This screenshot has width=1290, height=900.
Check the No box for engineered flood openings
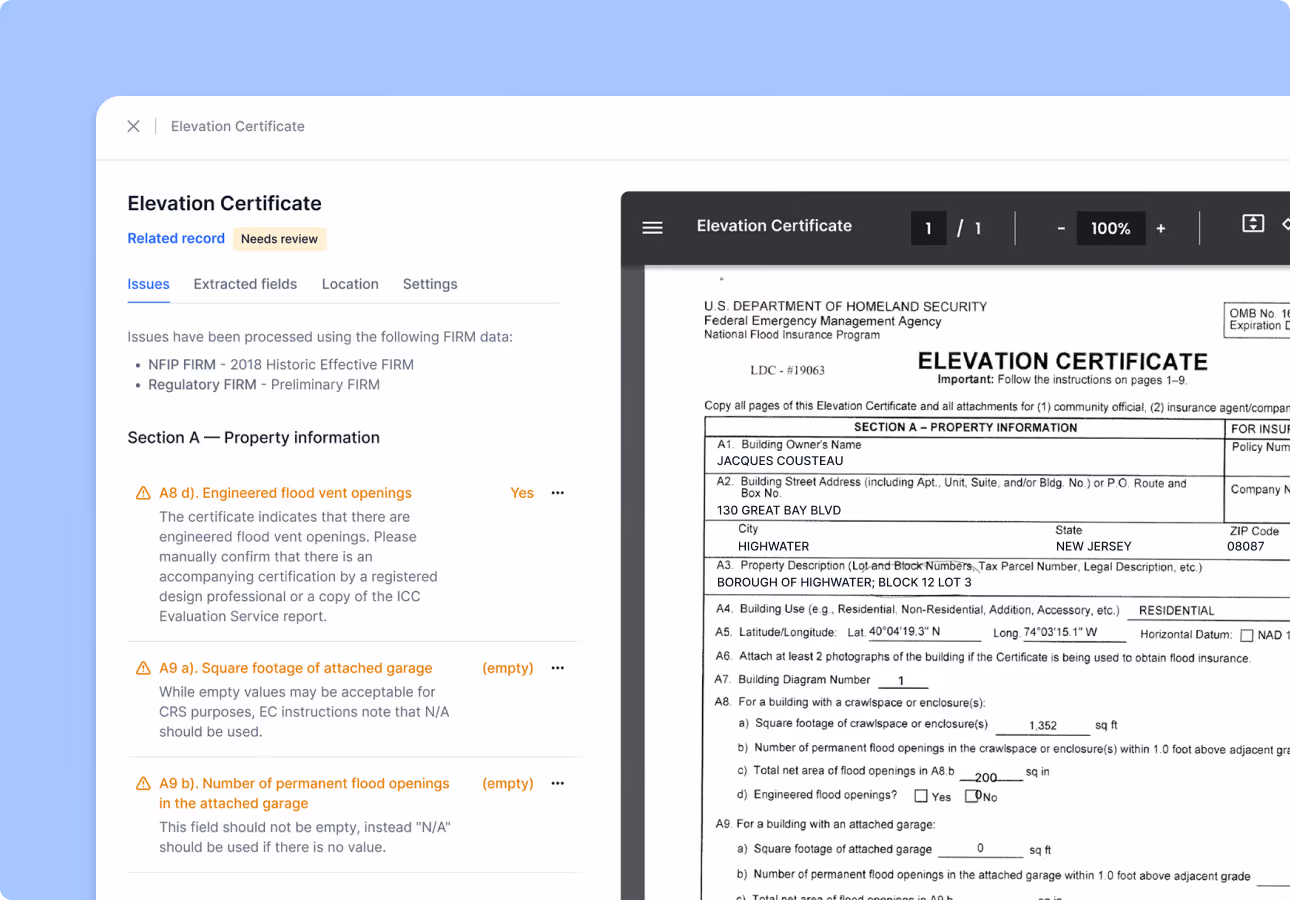pos(971,797)
